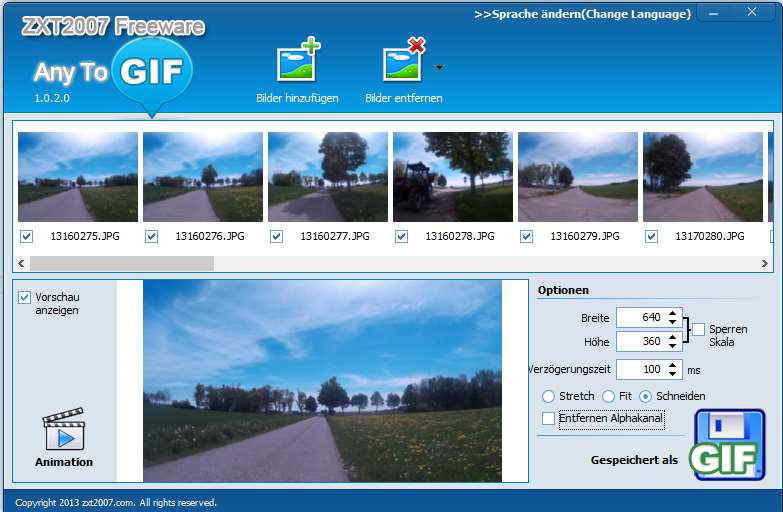Open dropdown arrow beside Bilder entfernen
This screenshot has height=512, width=783.
(439, 68)
